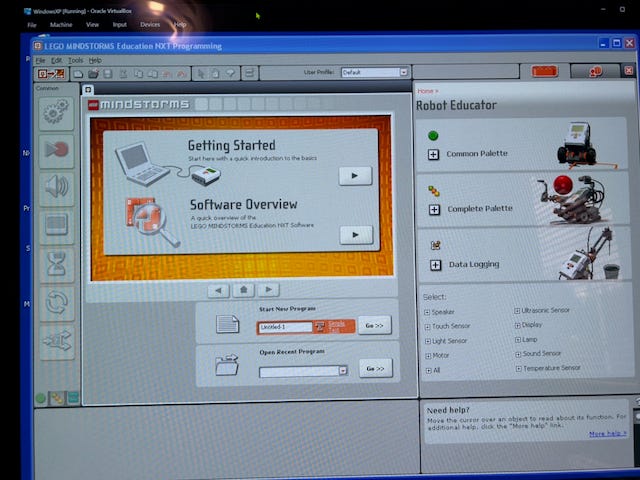The width and height of the screenshot is (640, 480).
Task: Click the Paste toolbar icon
Action: 152,74
